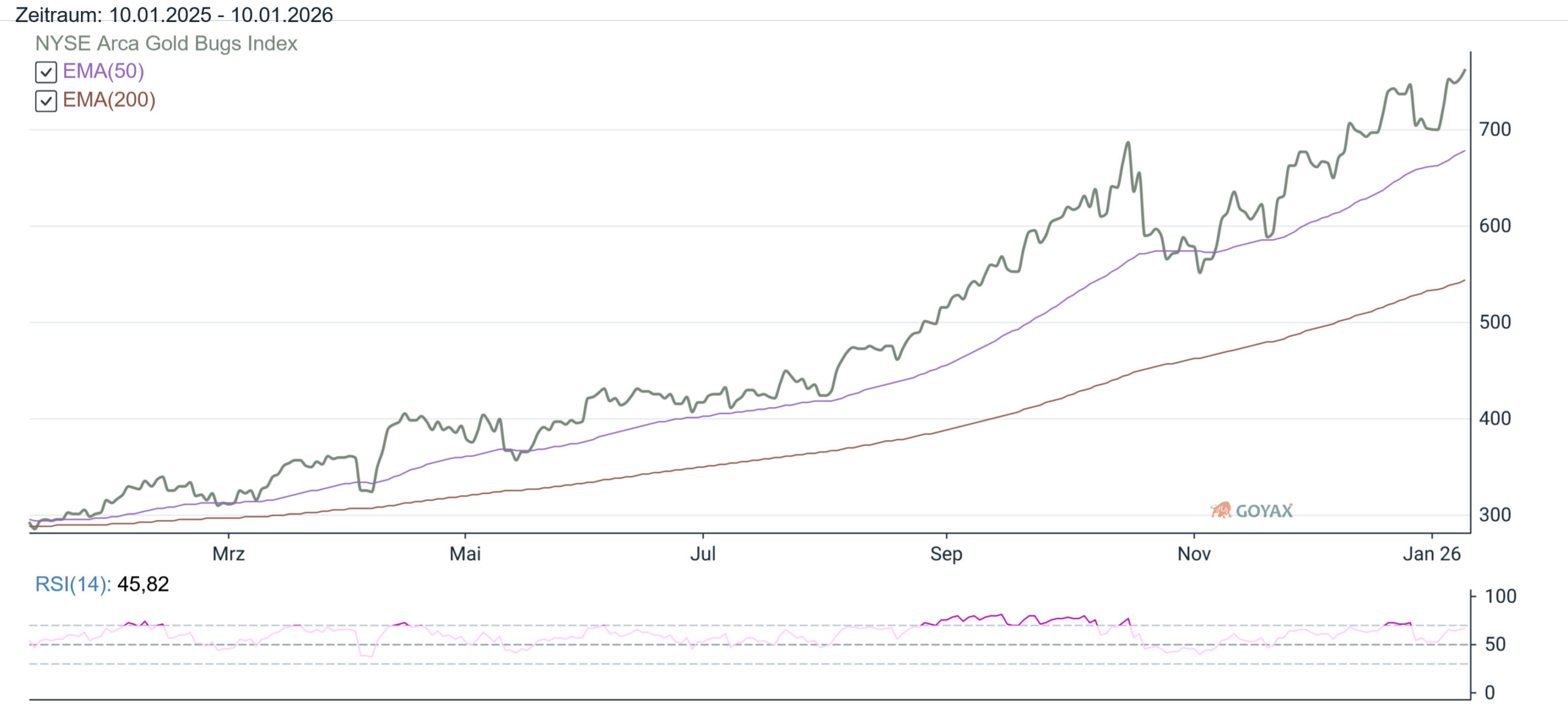Click the RSI axis 100 label

(x=1500, y=596)
